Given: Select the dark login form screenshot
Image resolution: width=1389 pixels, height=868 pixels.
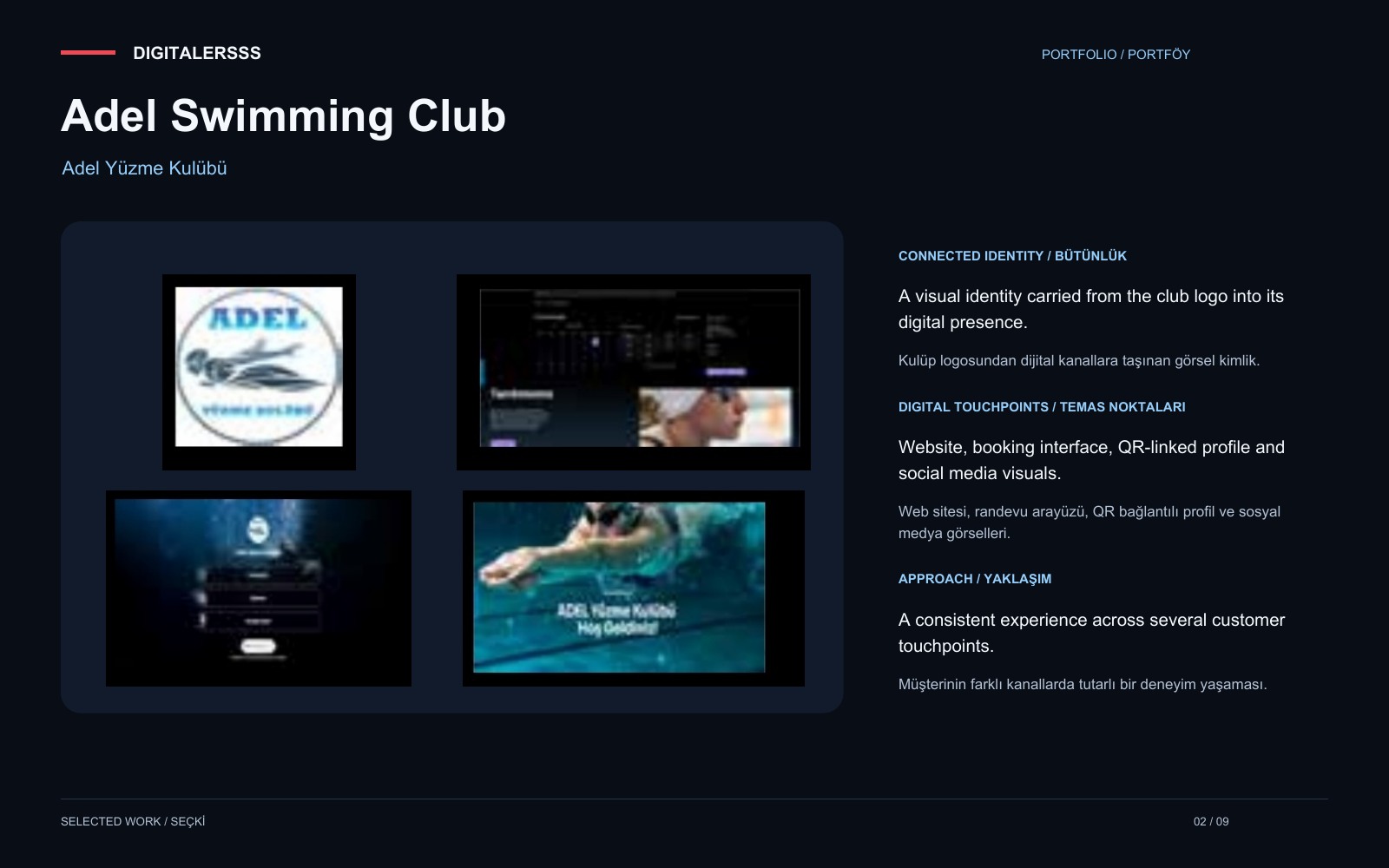Looking at the screenshot, I should [259, 589].
